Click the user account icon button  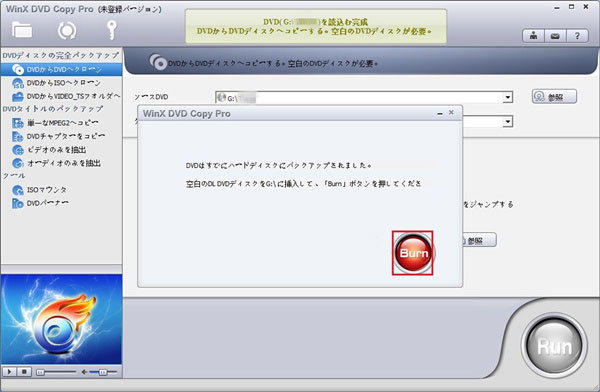[533, 36]
